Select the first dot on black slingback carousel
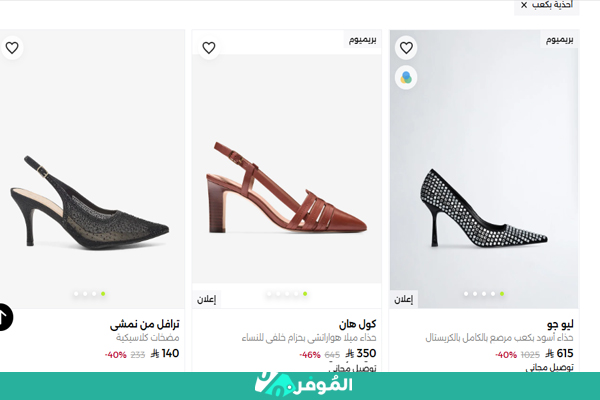 tap(76, 294)
